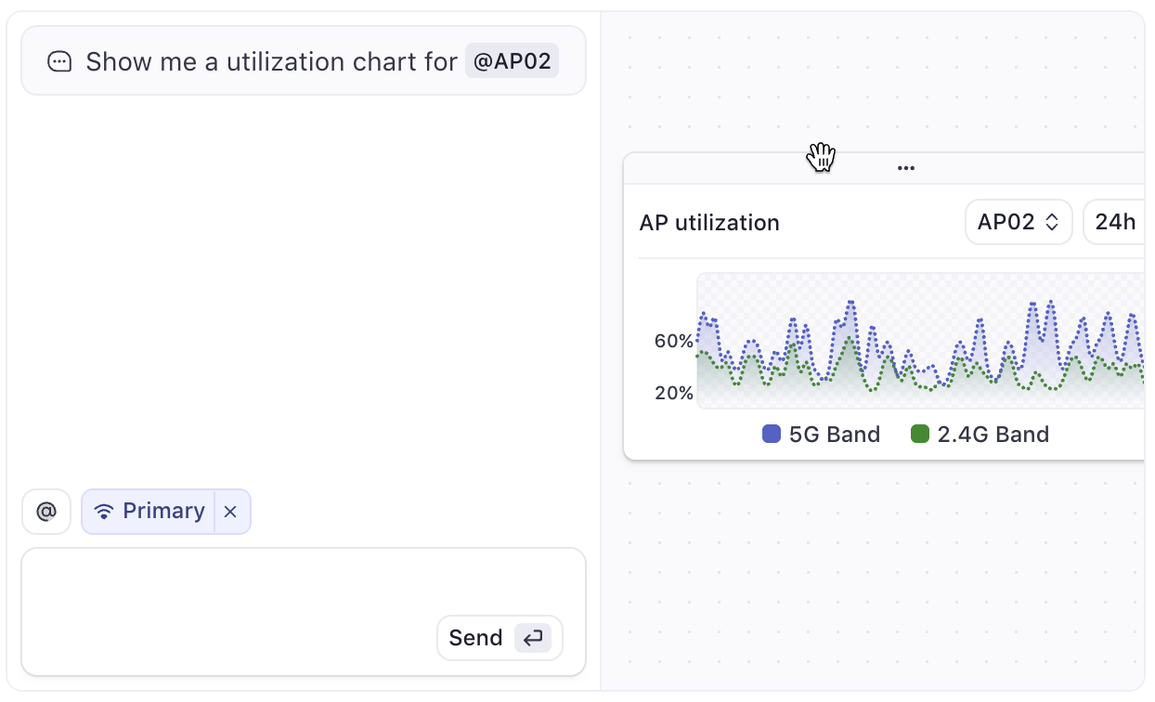The image size is (1155, 702).
Task: Toggle the 5G Band legend swatch
Action: 771,434
